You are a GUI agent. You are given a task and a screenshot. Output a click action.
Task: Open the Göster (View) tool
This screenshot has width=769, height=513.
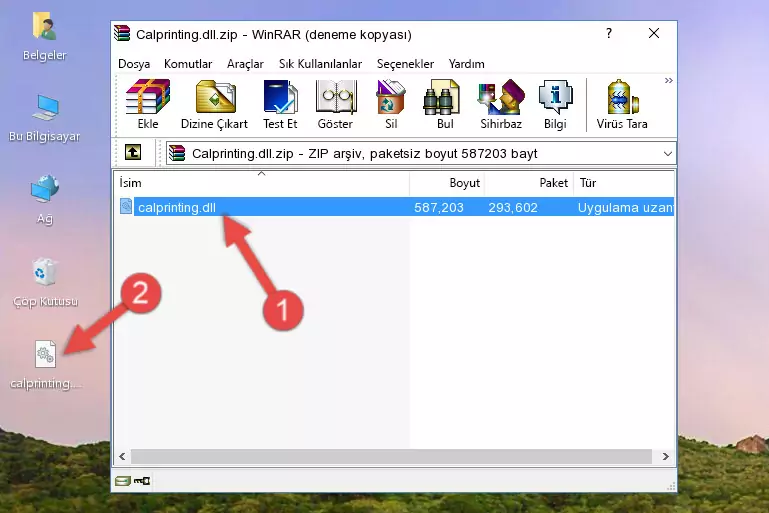click(x=335, y=104)
